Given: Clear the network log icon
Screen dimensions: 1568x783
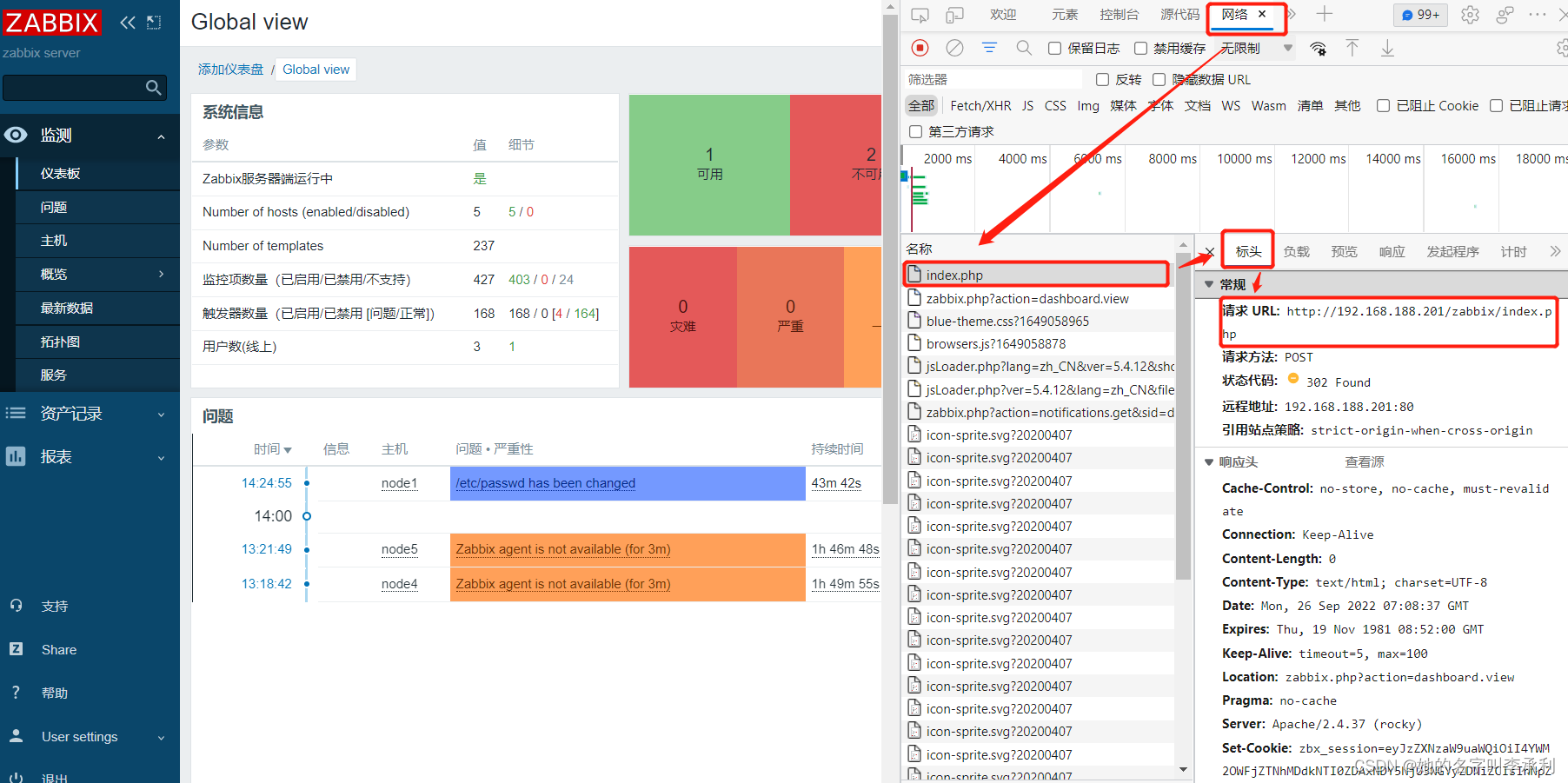Looking at the screenshot, I should click(x=954, y=48).
